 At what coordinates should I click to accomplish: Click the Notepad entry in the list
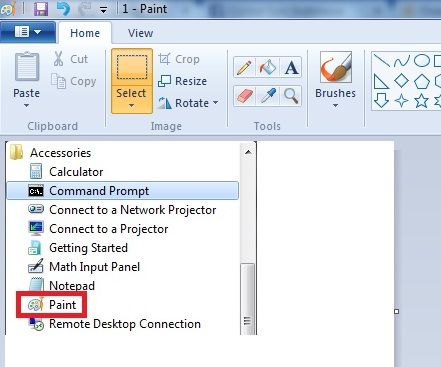(62, 285)
